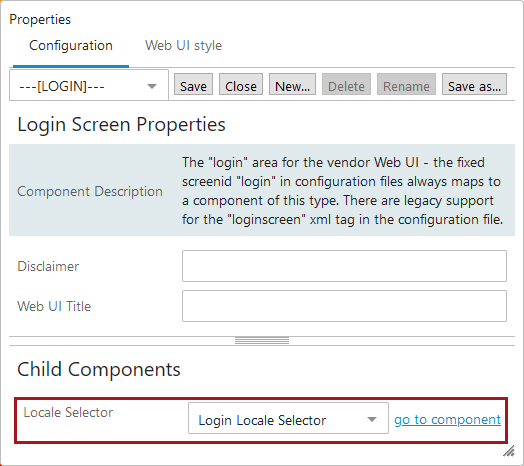Screen dimensions: 524x466
Task: Focus the Disclaimer text field
Action: point(344,266)
